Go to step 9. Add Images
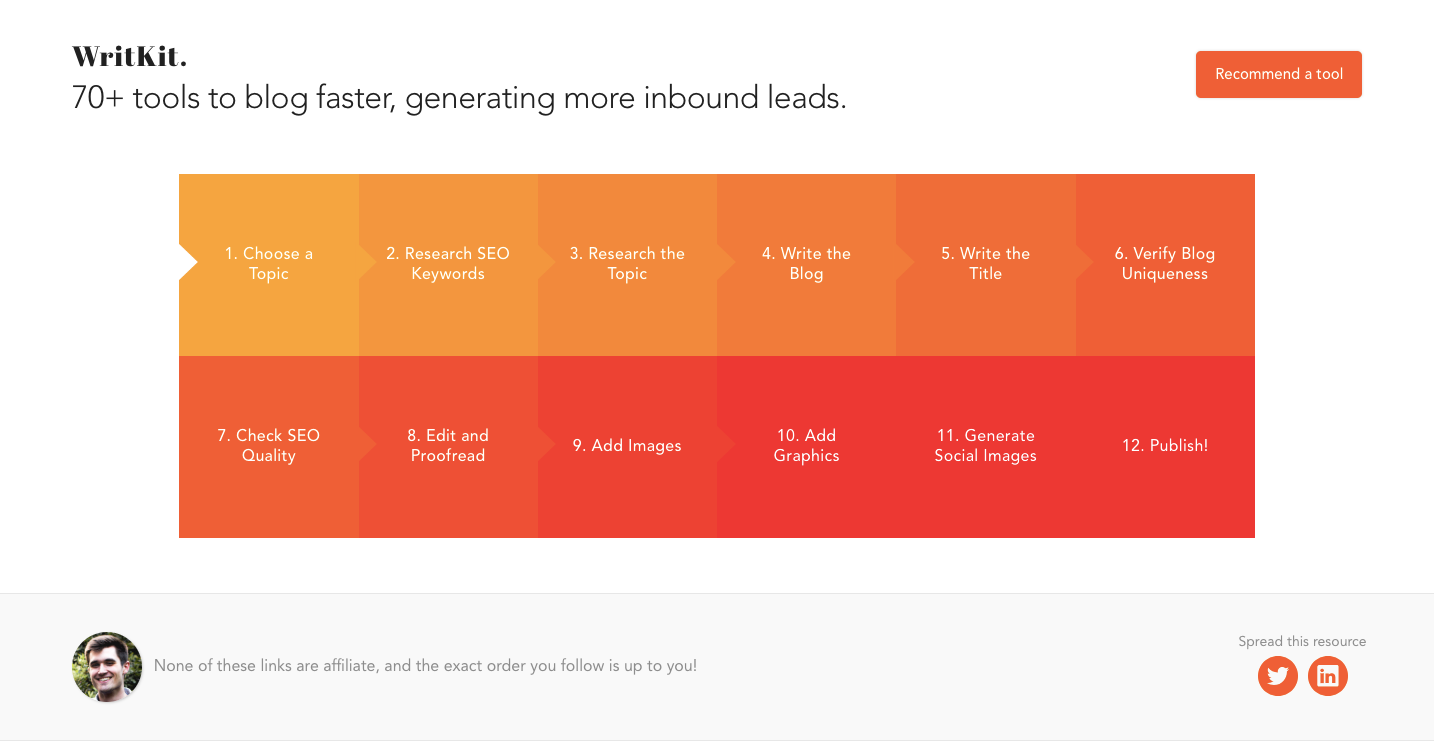The image size is (1434, 741). 627,446
